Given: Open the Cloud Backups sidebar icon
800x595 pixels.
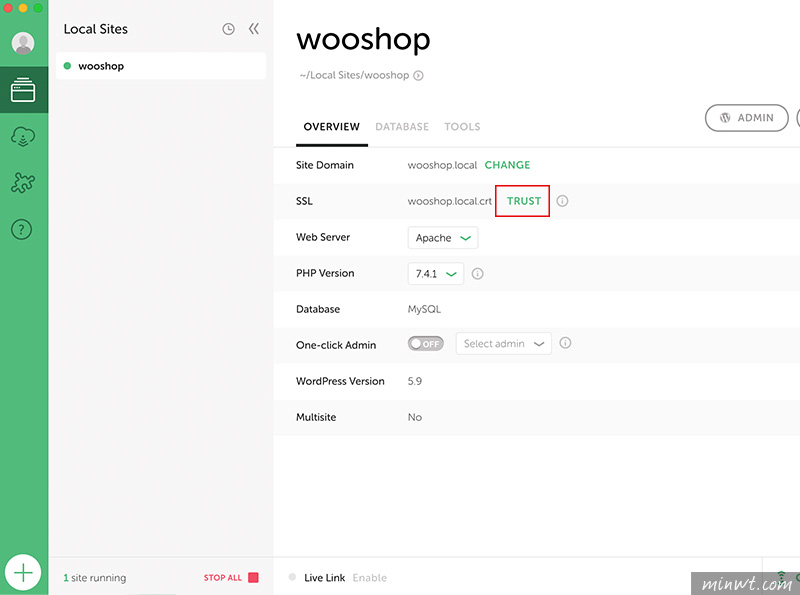Looking at the screenshot, I should tap(23, 136).
